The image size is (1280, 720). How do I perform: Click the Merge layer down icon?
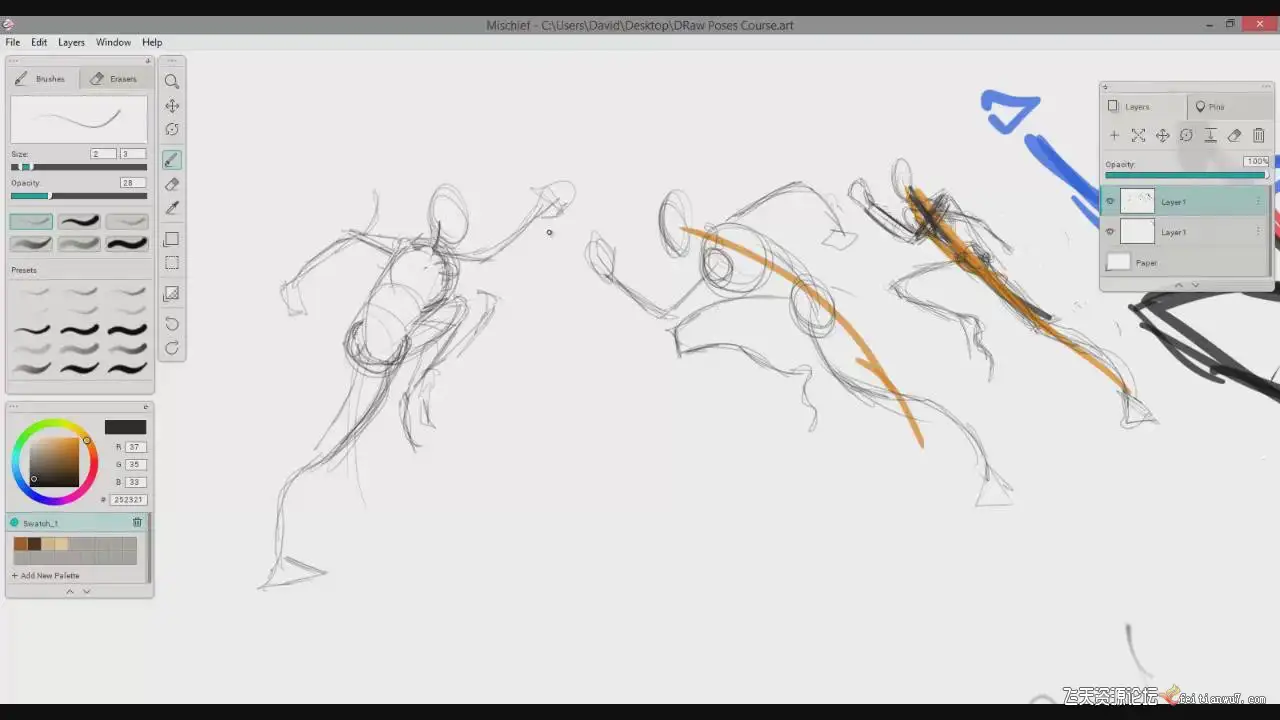pos(1210,135)
